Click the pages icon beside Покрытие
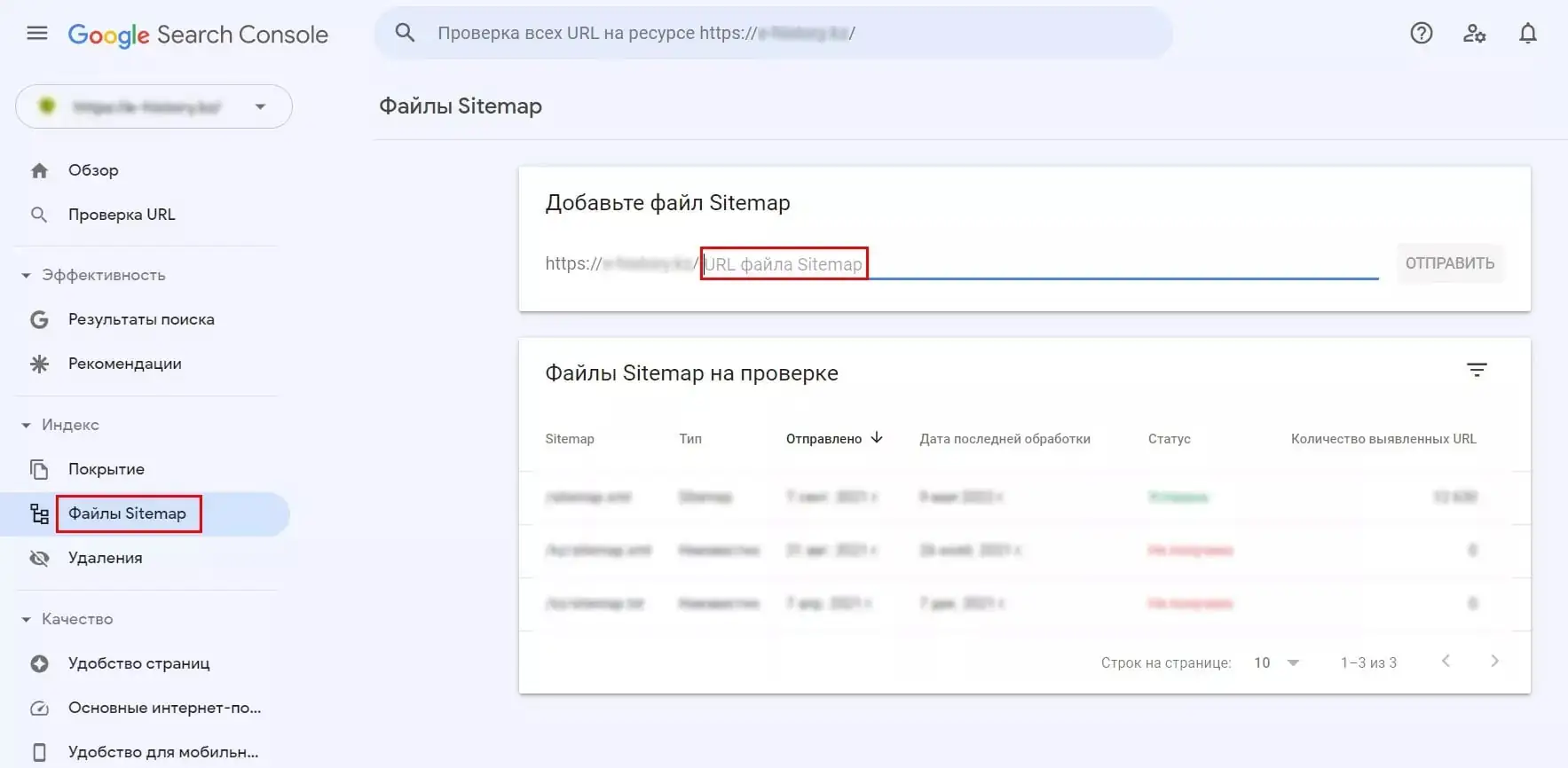The image size is (1568, 768). click(39, 469)
